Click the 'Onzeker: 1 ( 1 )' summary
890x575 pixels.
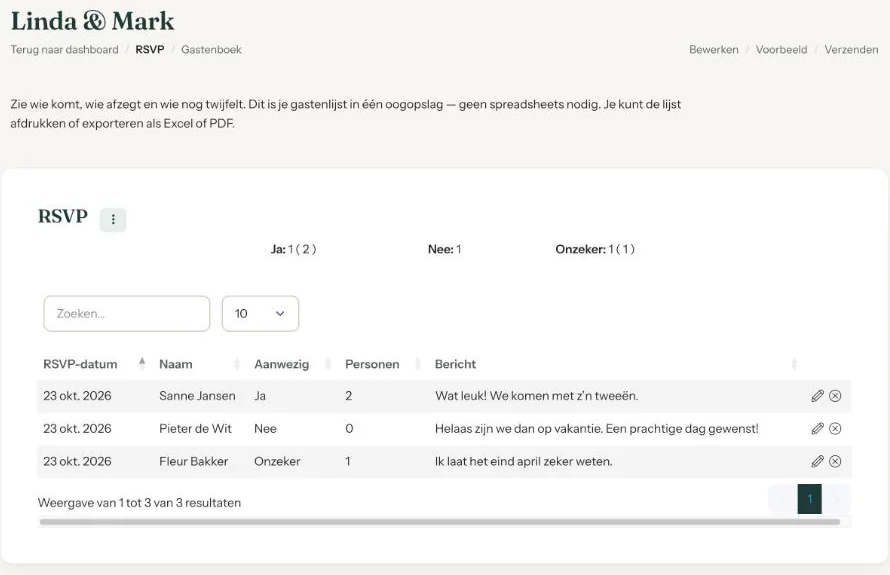tap(595, 249)
